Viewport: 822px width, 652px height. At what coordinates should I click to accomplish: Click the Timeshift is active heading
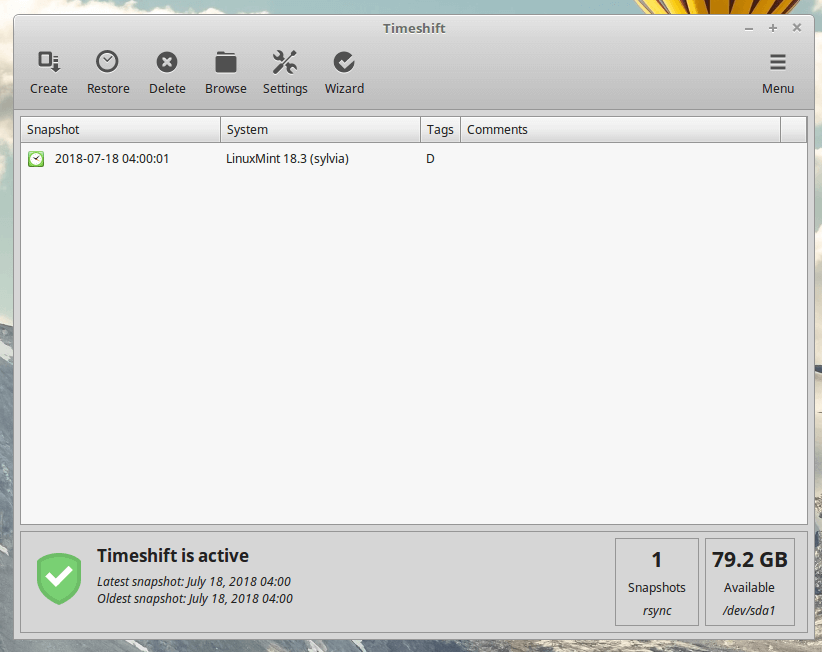click(x=173, y=556)
